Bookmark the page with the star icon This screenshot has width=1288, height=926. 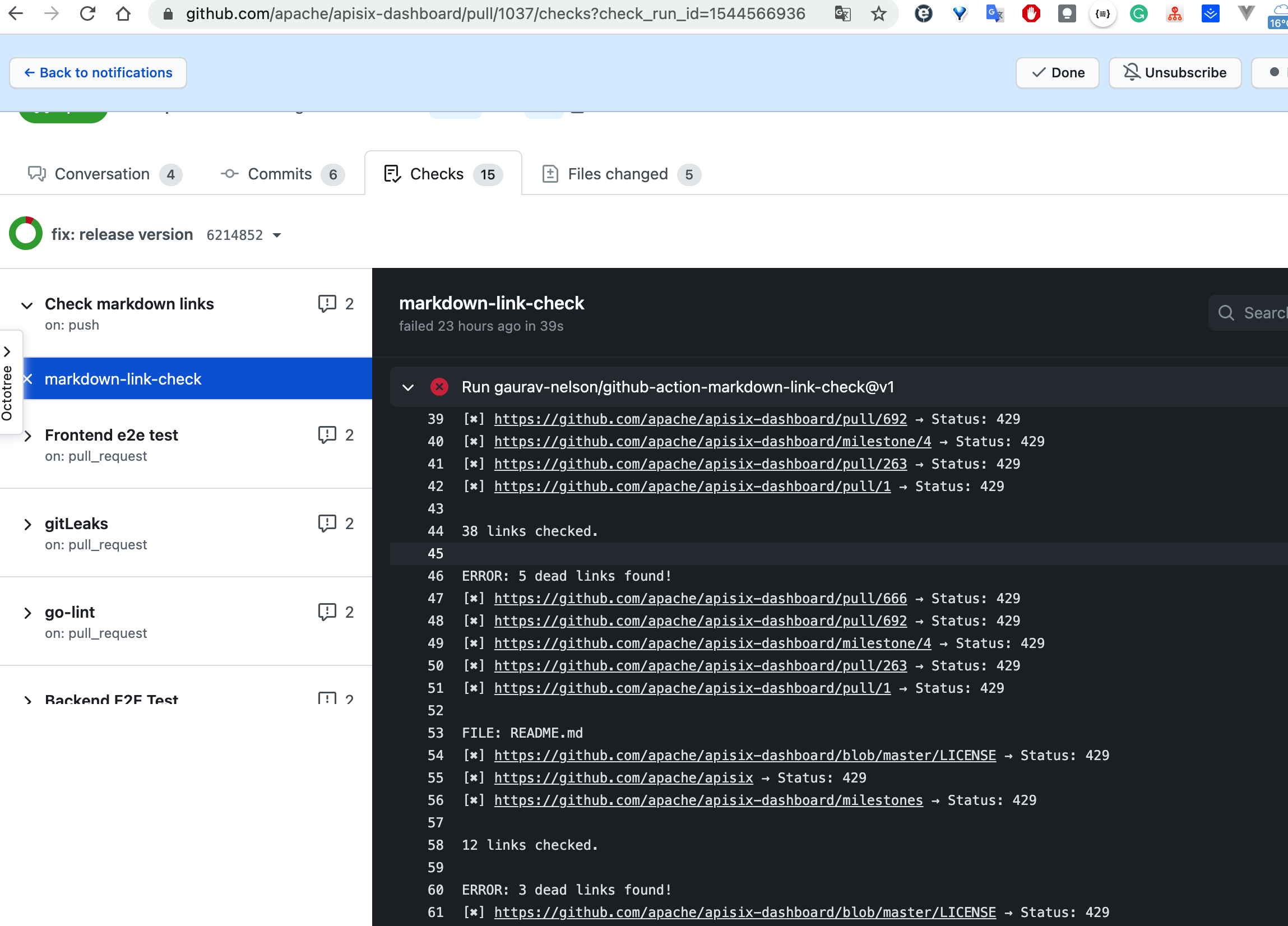879,13
